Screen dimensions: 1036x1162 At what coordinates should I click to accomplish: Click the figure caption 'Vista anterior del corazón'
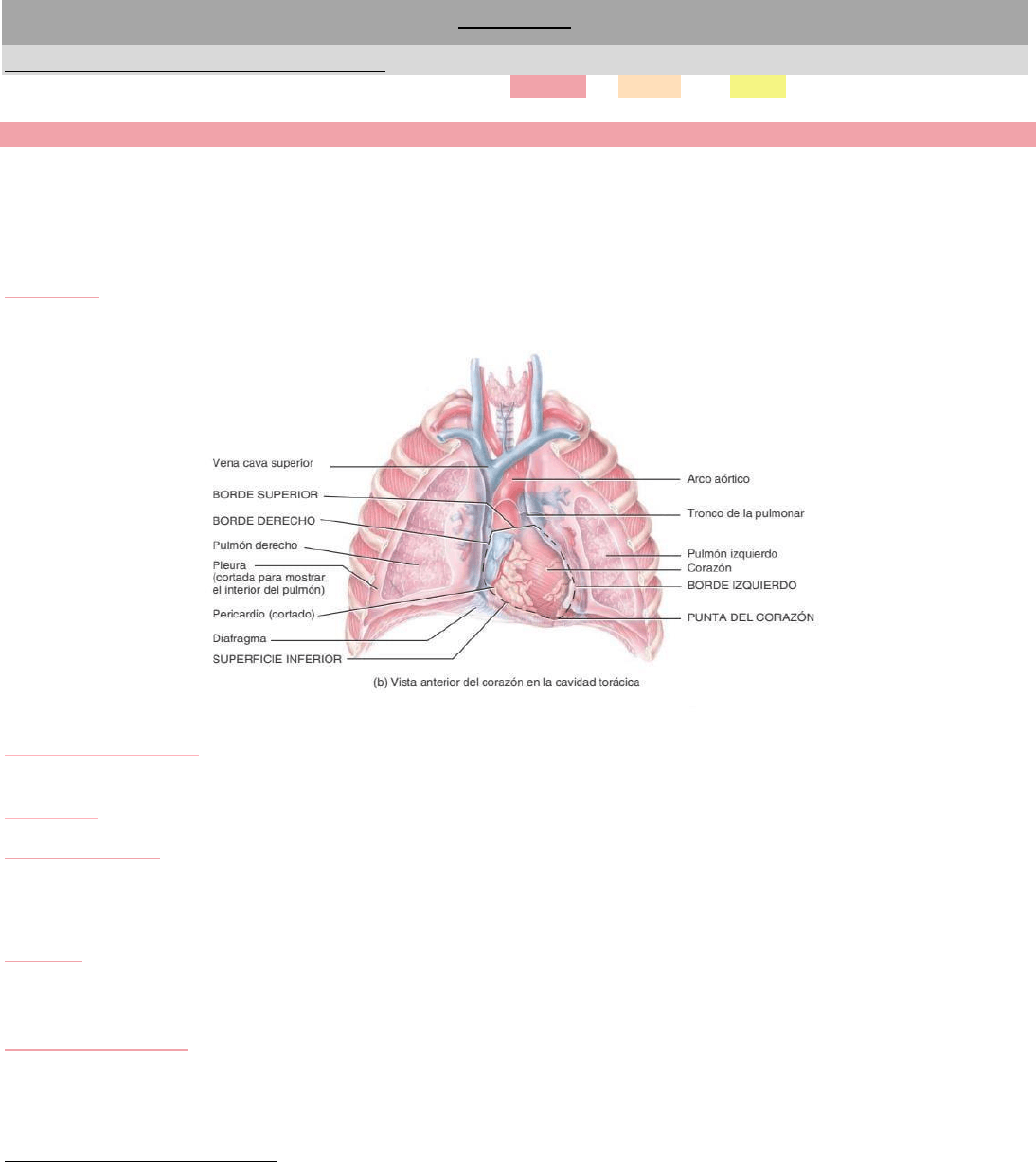pos(507,682)
